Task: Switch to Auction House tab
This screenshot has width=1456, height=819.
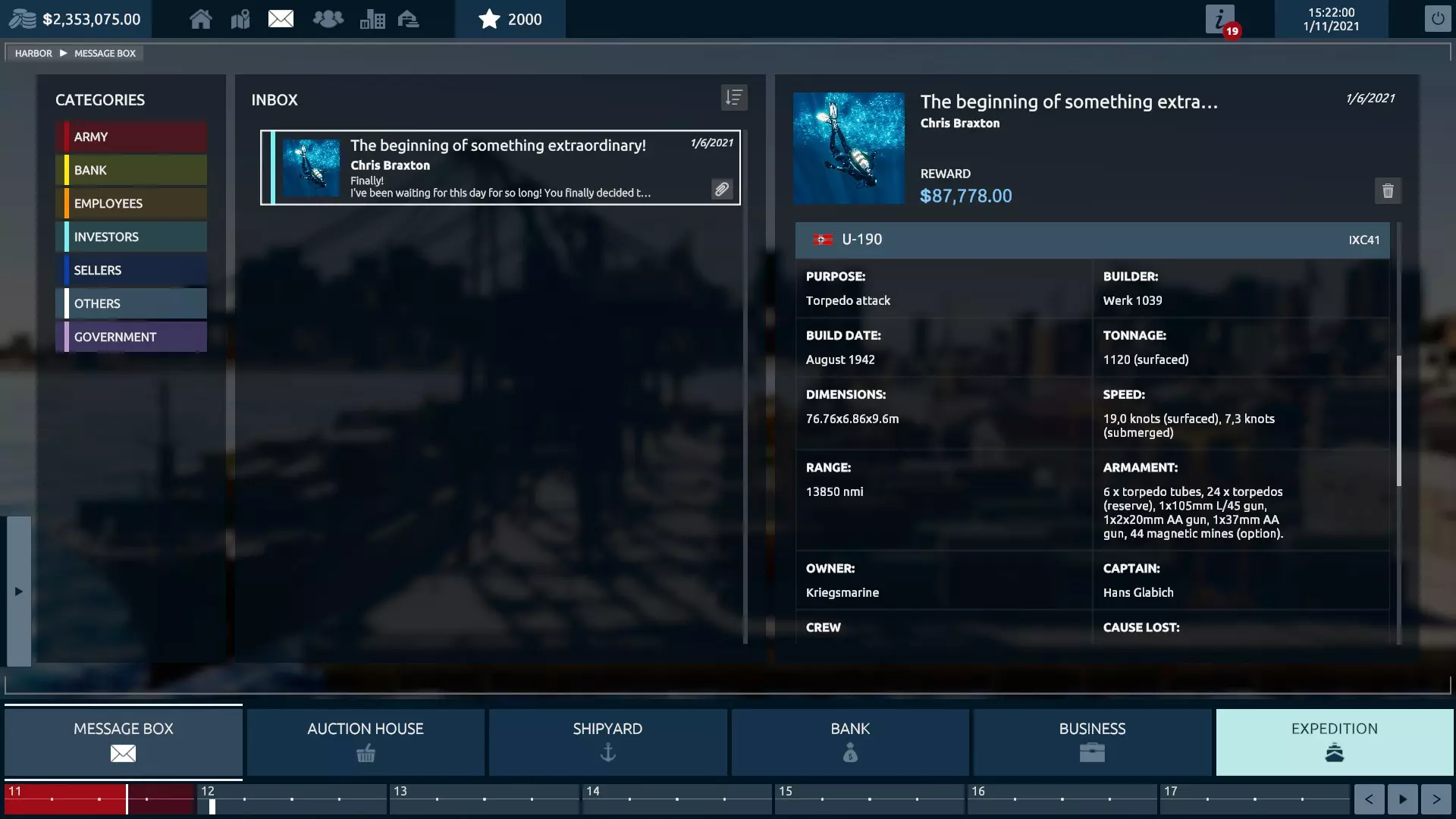Action: pos(366,741)
